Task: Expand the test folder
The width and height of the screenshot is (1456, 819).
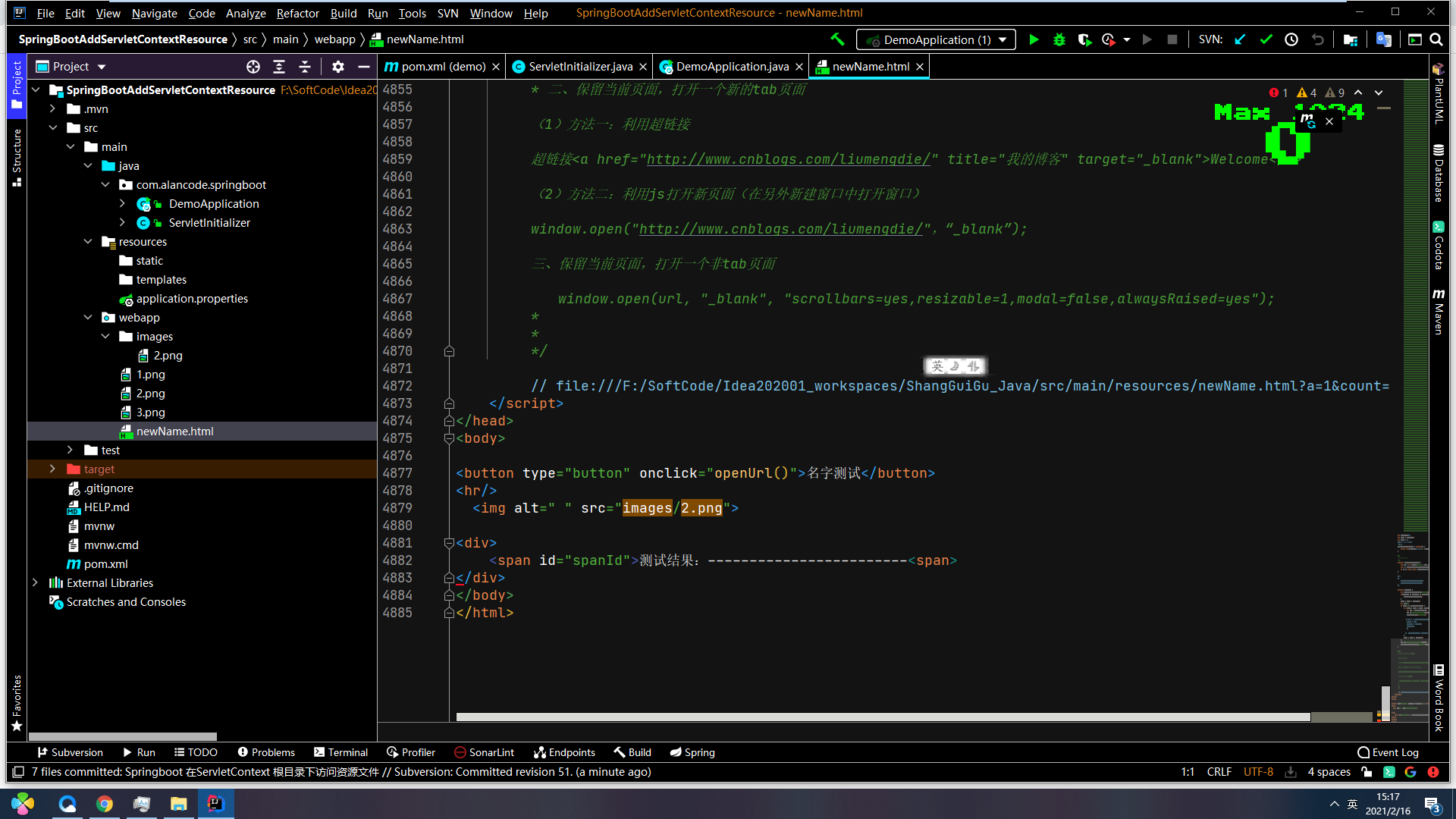Action: click(71, 450)
